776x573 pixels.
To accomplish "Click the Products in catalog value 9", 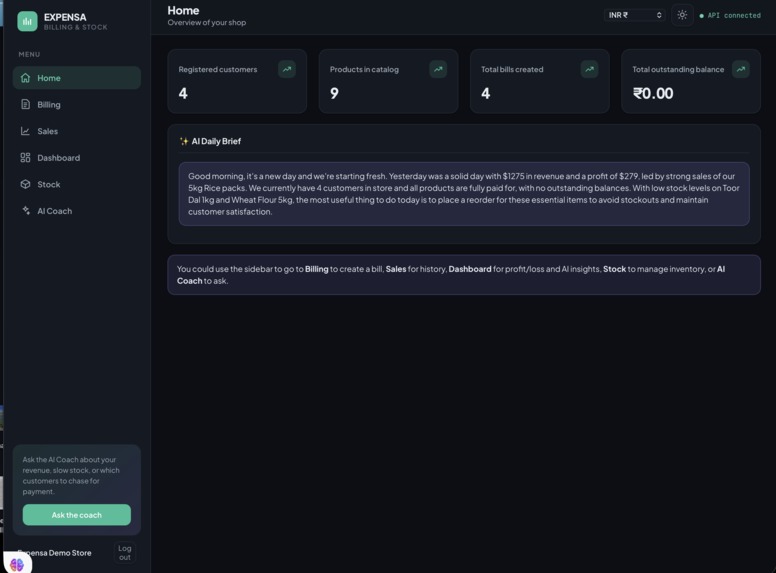I will point(335,94).
